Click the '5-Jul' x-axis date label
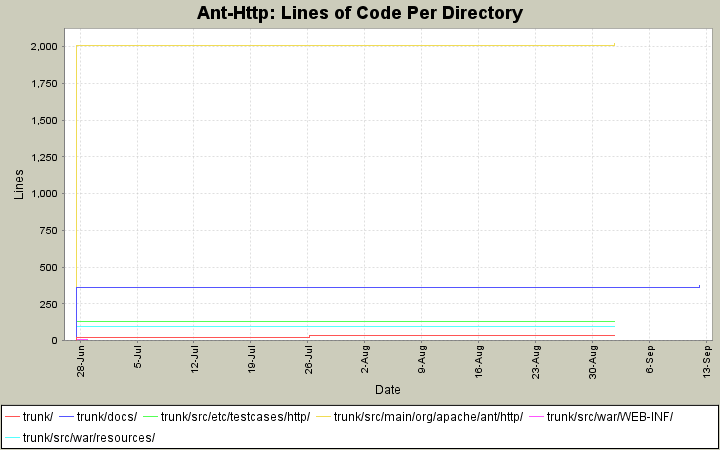The height and width of the screenshot is (450, 720). (x=137, y=357)
